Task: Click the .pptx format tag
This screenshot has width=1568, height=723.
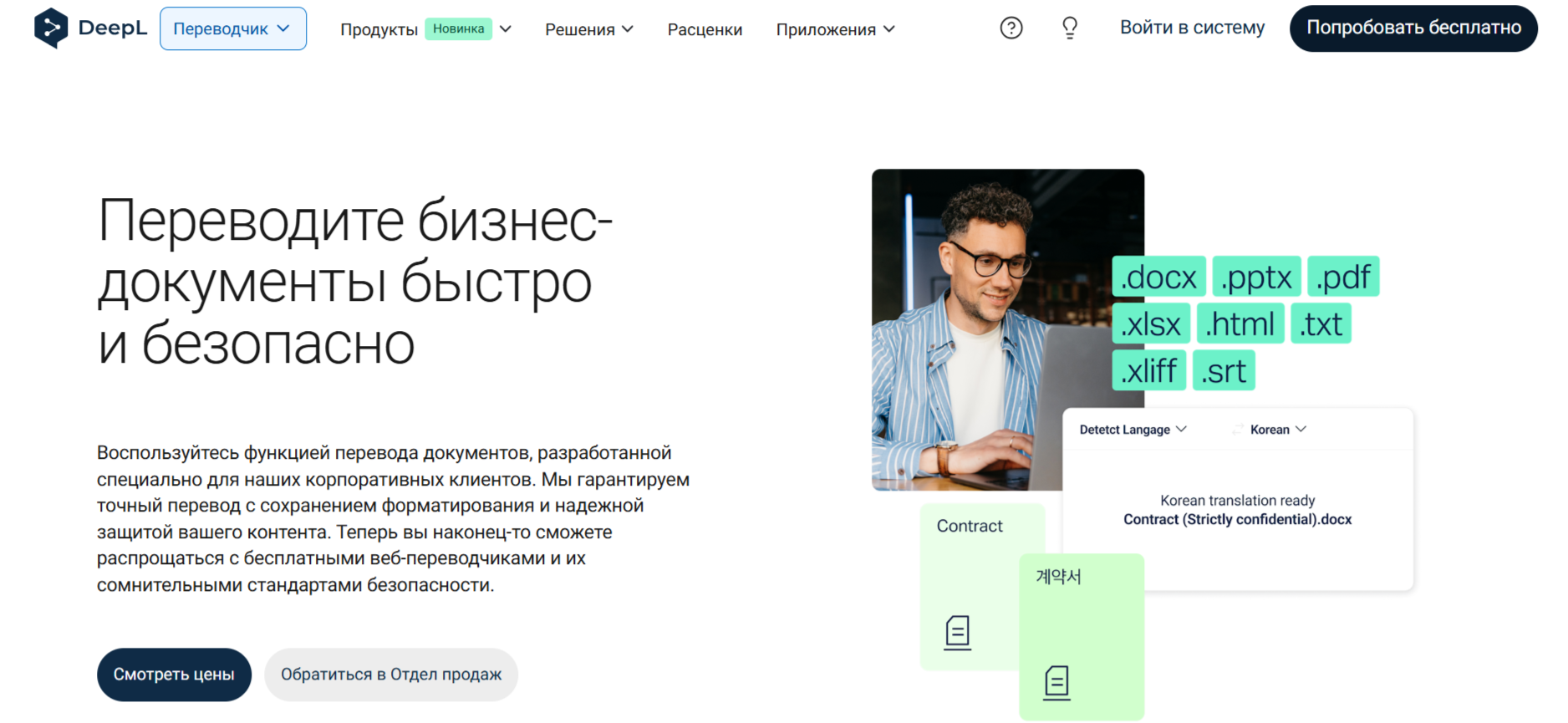Action: click(1257, 277)
